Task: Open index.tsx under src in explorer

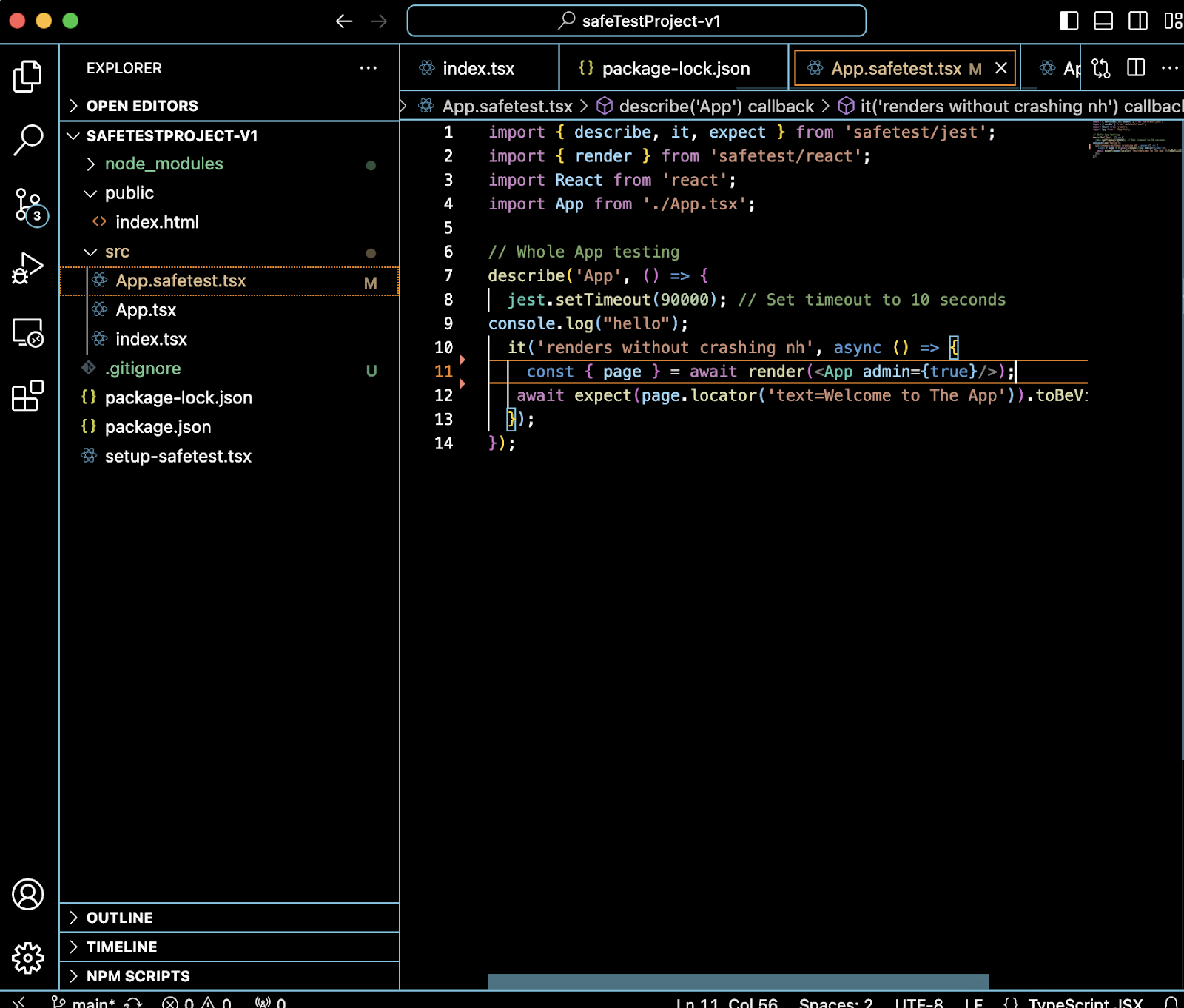Action: [x=229, y=339]
